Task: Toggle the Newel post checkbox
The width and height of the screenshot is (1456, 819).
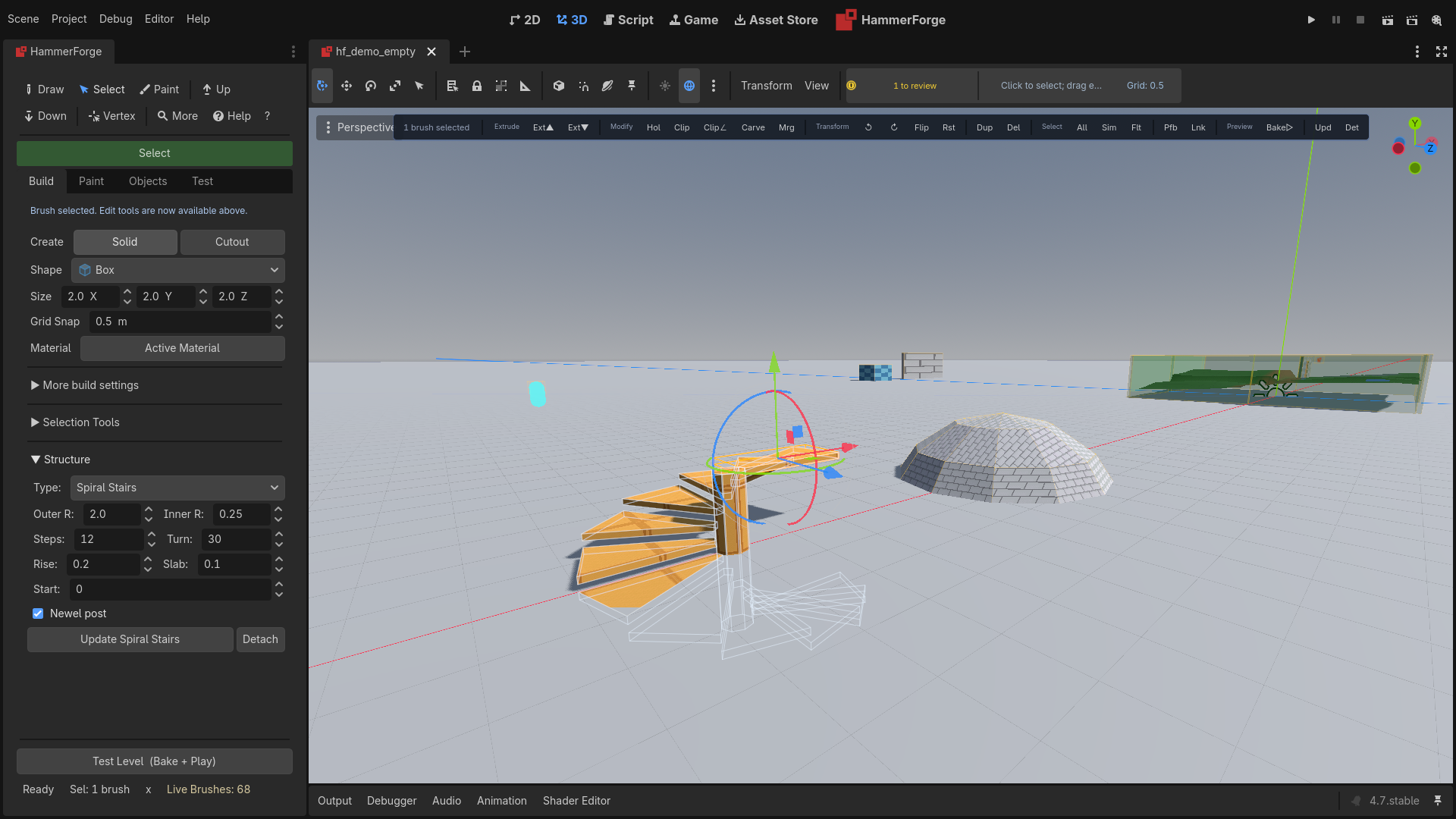Action: [x=38, y=613]
